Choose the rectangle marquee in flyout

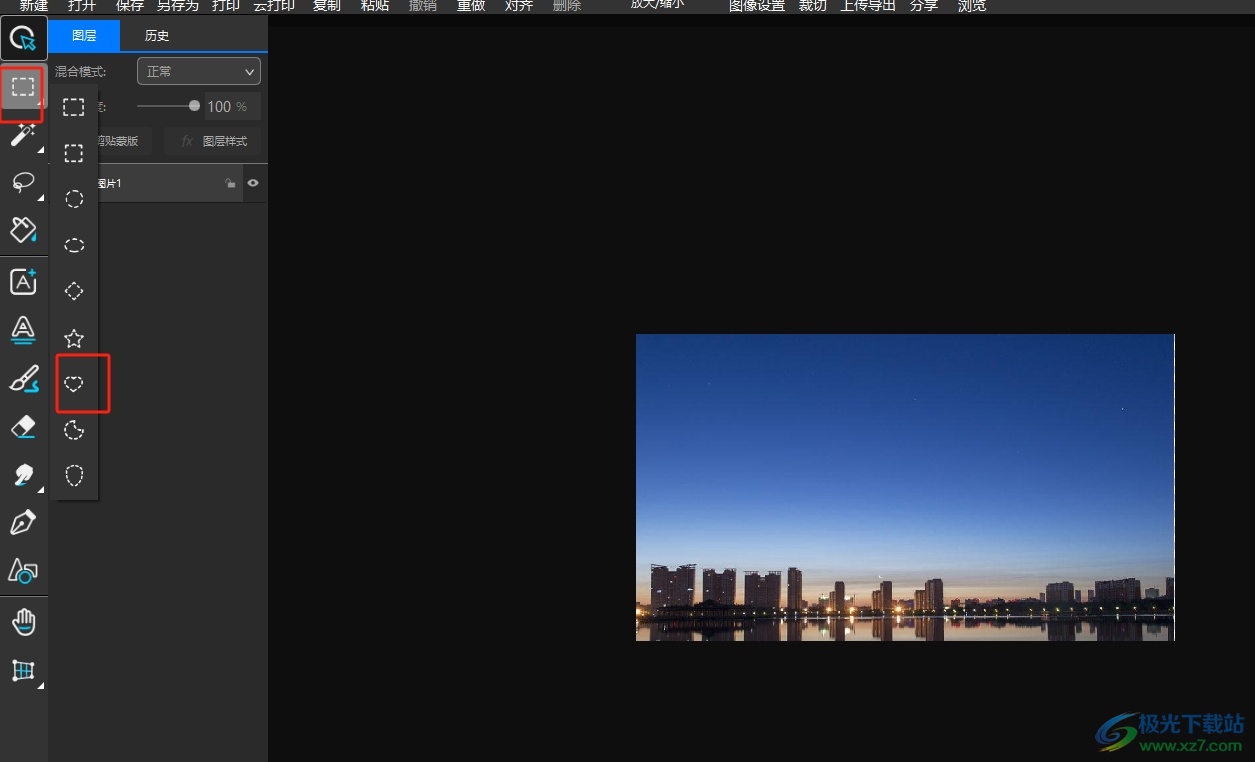coord(74,107)
